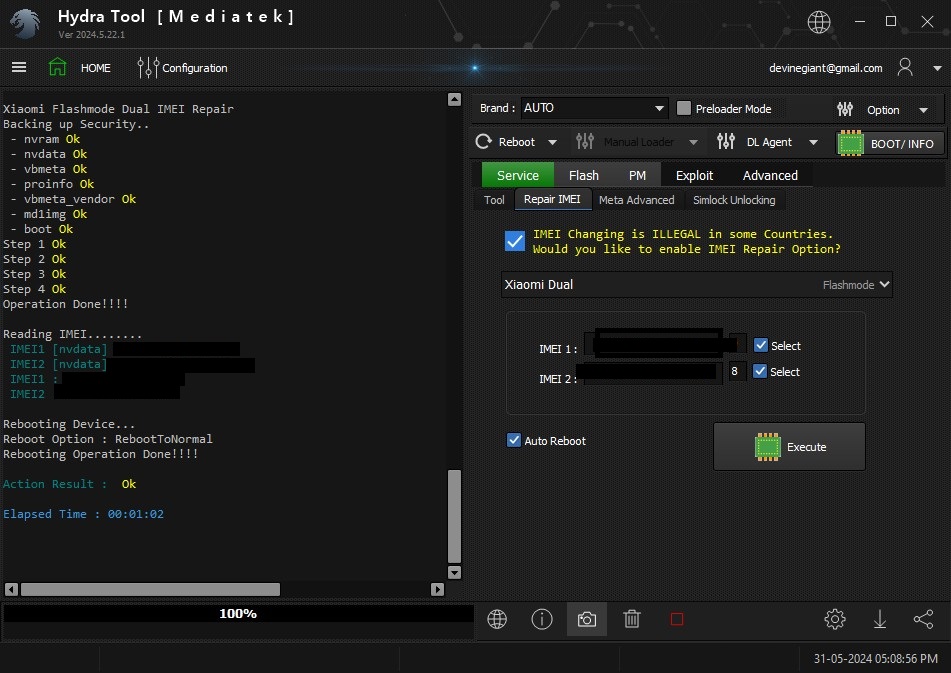Switch to the Advanced tab
This screenshot has width=951, height=673.
coord(770,175)
